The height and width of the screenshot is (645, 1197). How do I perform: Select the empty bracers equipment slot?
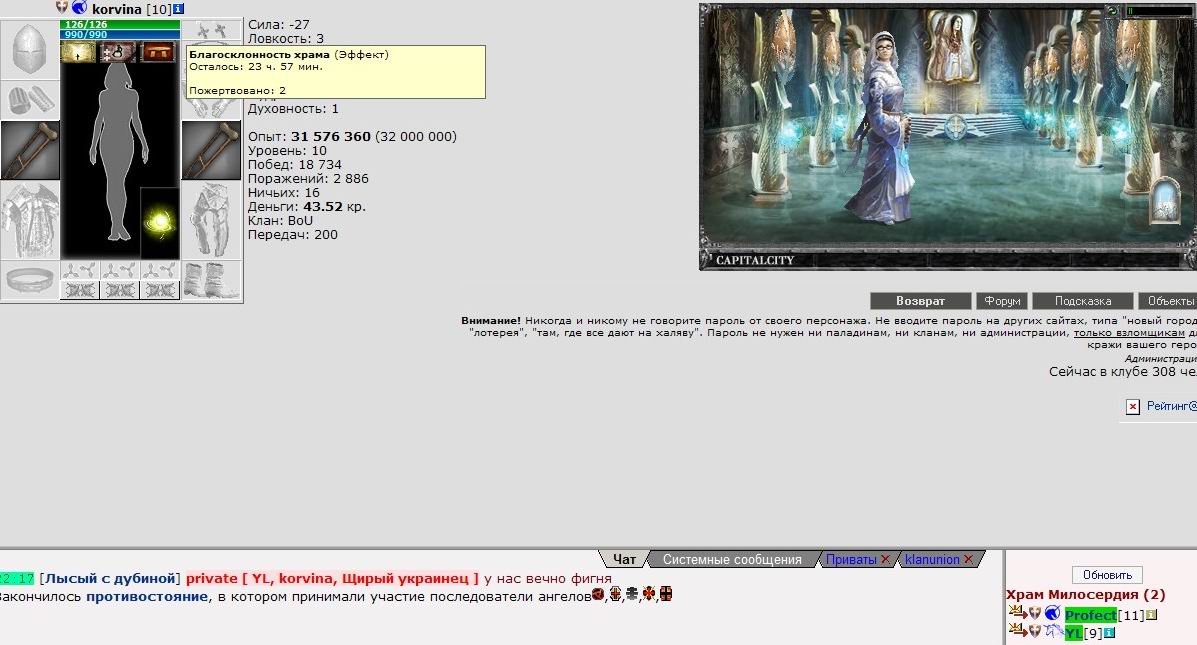[x=30, y=100]
